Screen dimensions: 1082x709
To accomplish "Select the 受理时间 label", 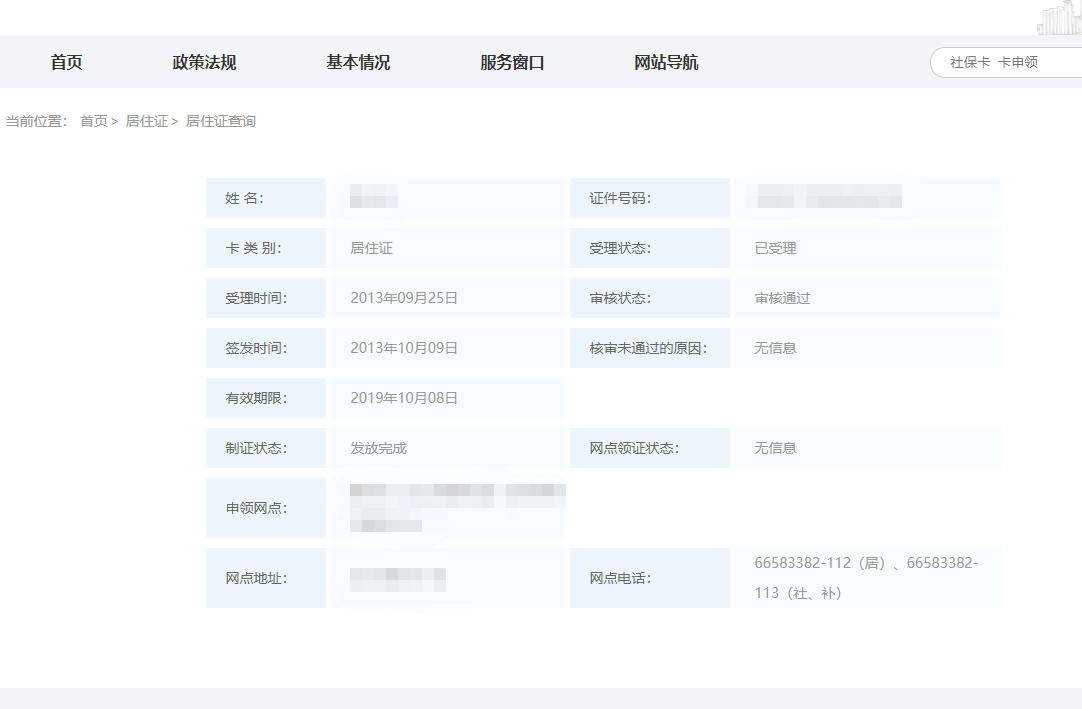I will click(x=256, y=298).
